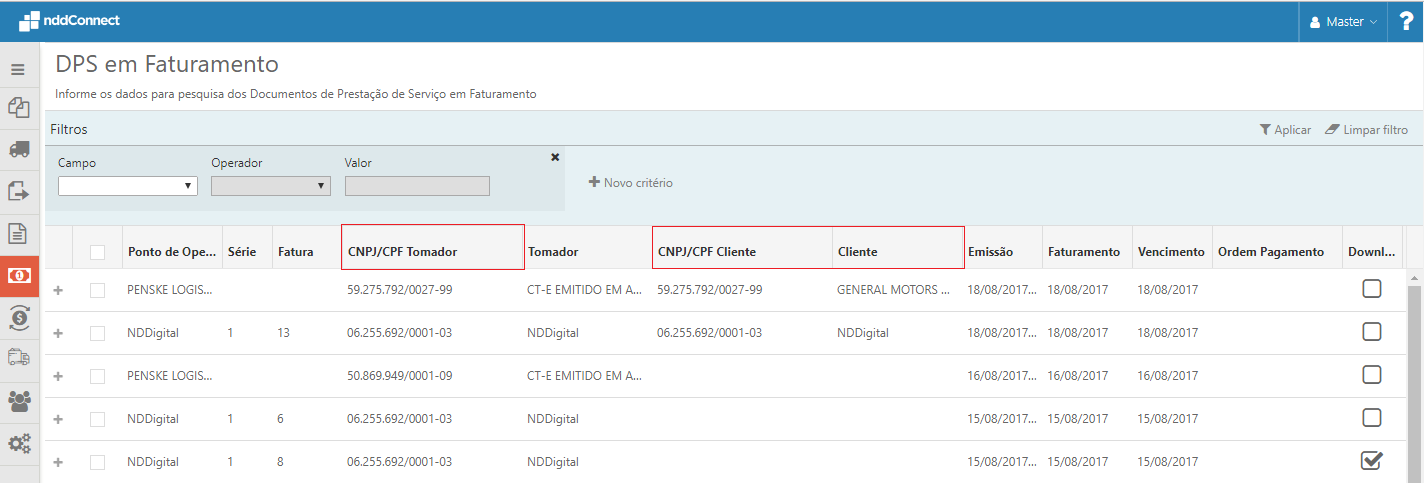Expand the NDDigital row with Fatura 13
The image size is (1424, 488).
click(x=58, y=333)
